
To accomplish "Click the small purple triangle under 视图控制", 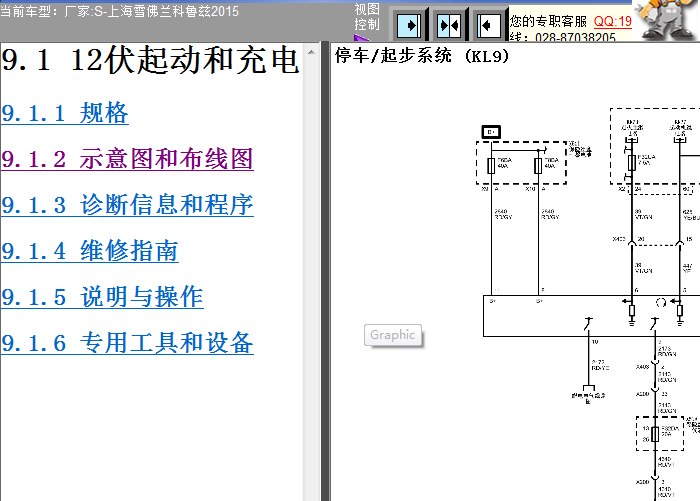I will click(361, 38).
